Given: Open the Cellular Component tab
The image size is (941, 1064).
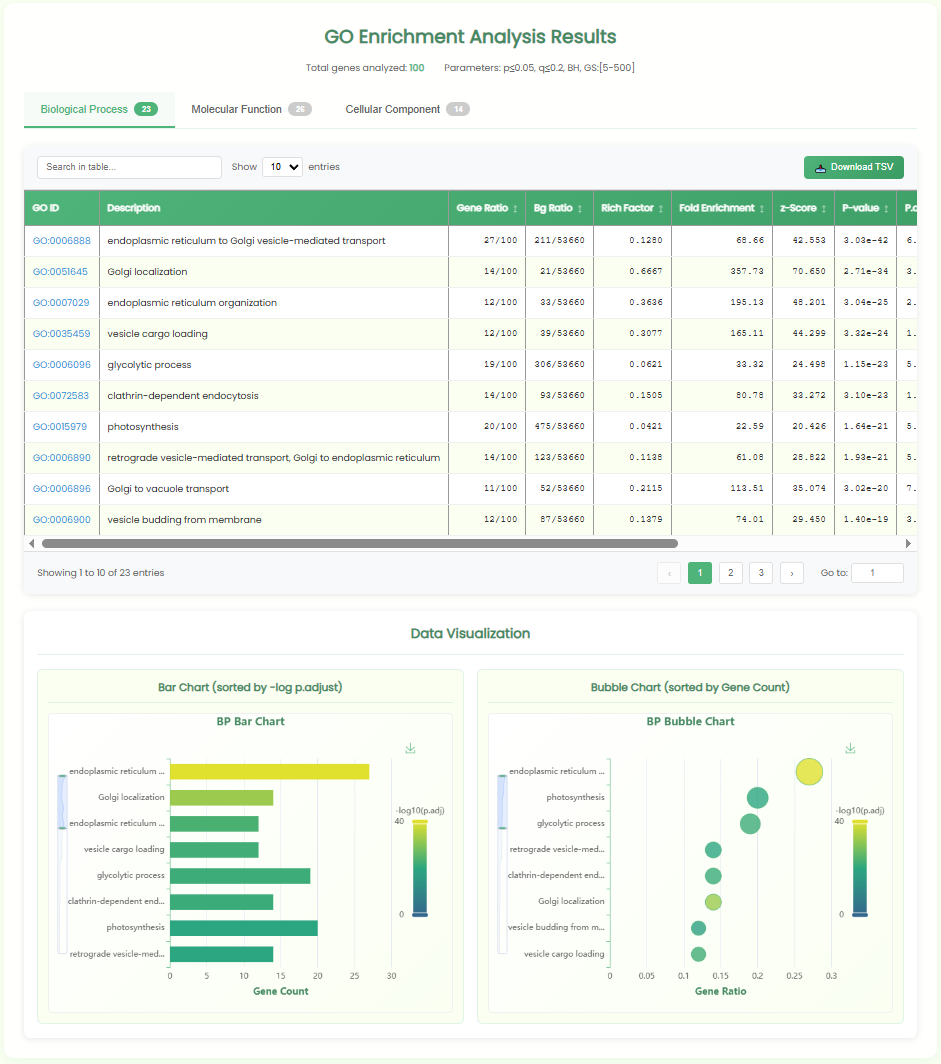Looking at the screenshot, I should pos(407,109).
